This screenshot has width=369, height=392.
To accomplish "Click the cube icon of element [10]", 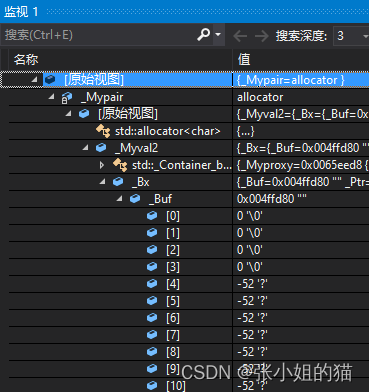I will click(152, 385).
